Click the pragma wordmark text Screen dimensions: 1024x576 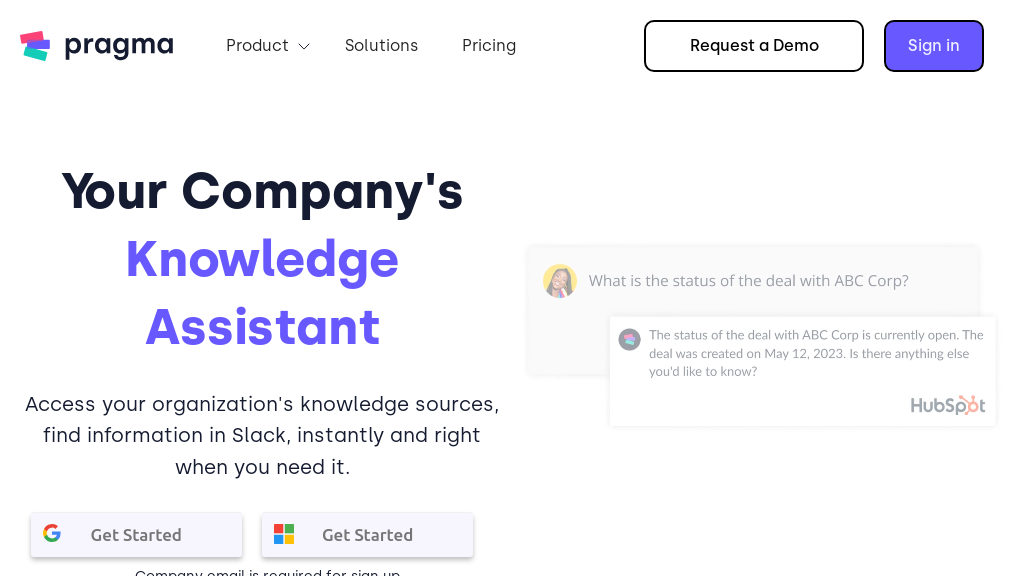click(119, 46)
